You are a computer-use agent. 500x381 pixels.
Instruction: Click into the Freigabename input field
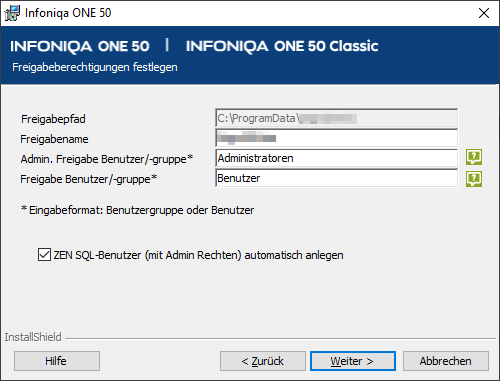(x=336, y=138)
